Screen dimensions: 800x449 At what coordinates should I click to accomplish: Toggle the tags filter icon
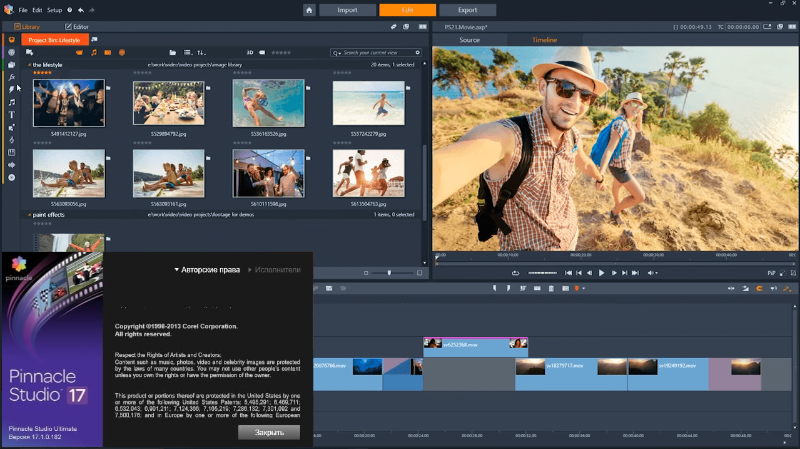(x=262, y=53)
